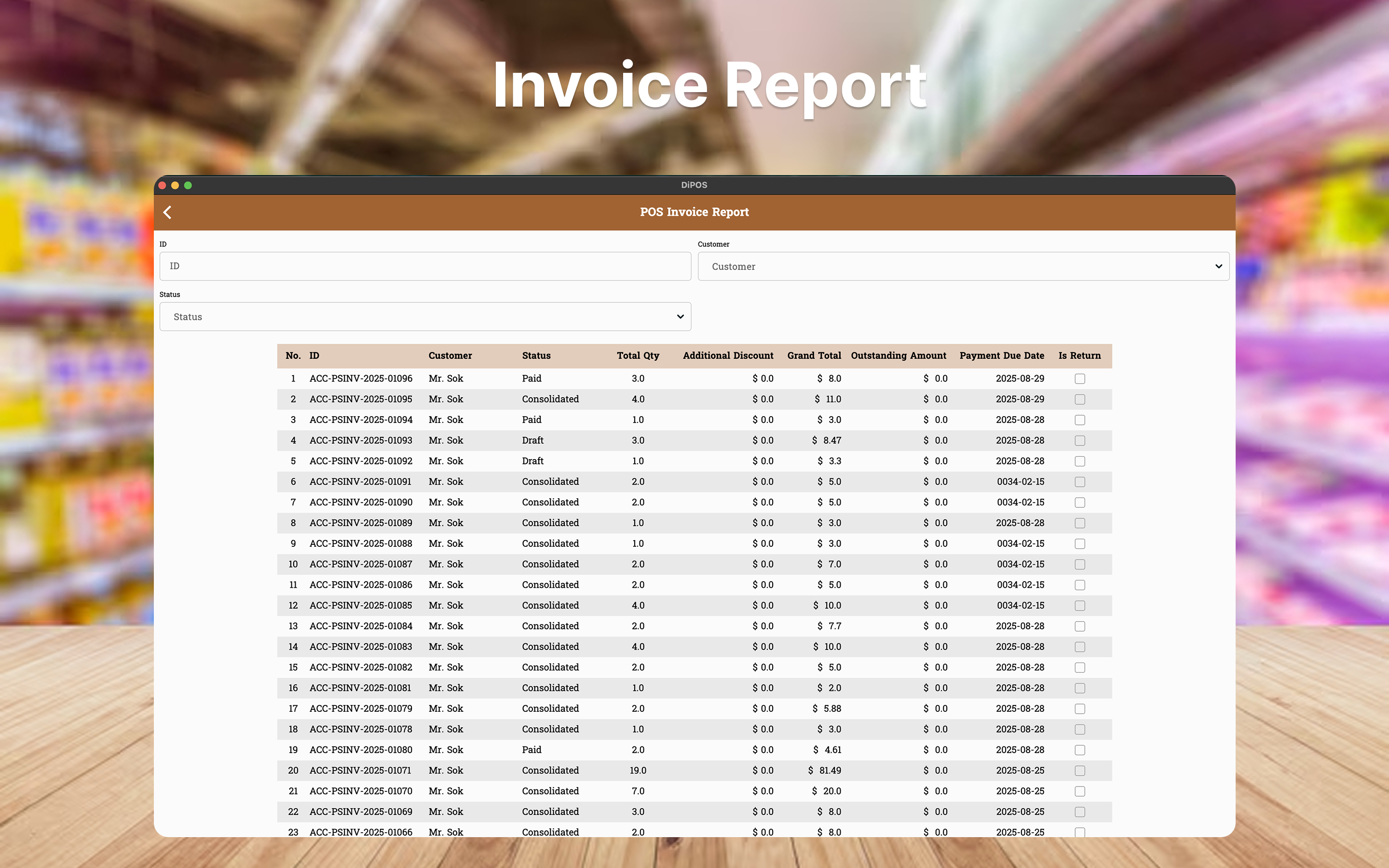Select invoice ID ACC-PSINV-2025-01087
Viewport: 1389px width, 868px height.
coord(360,564)
